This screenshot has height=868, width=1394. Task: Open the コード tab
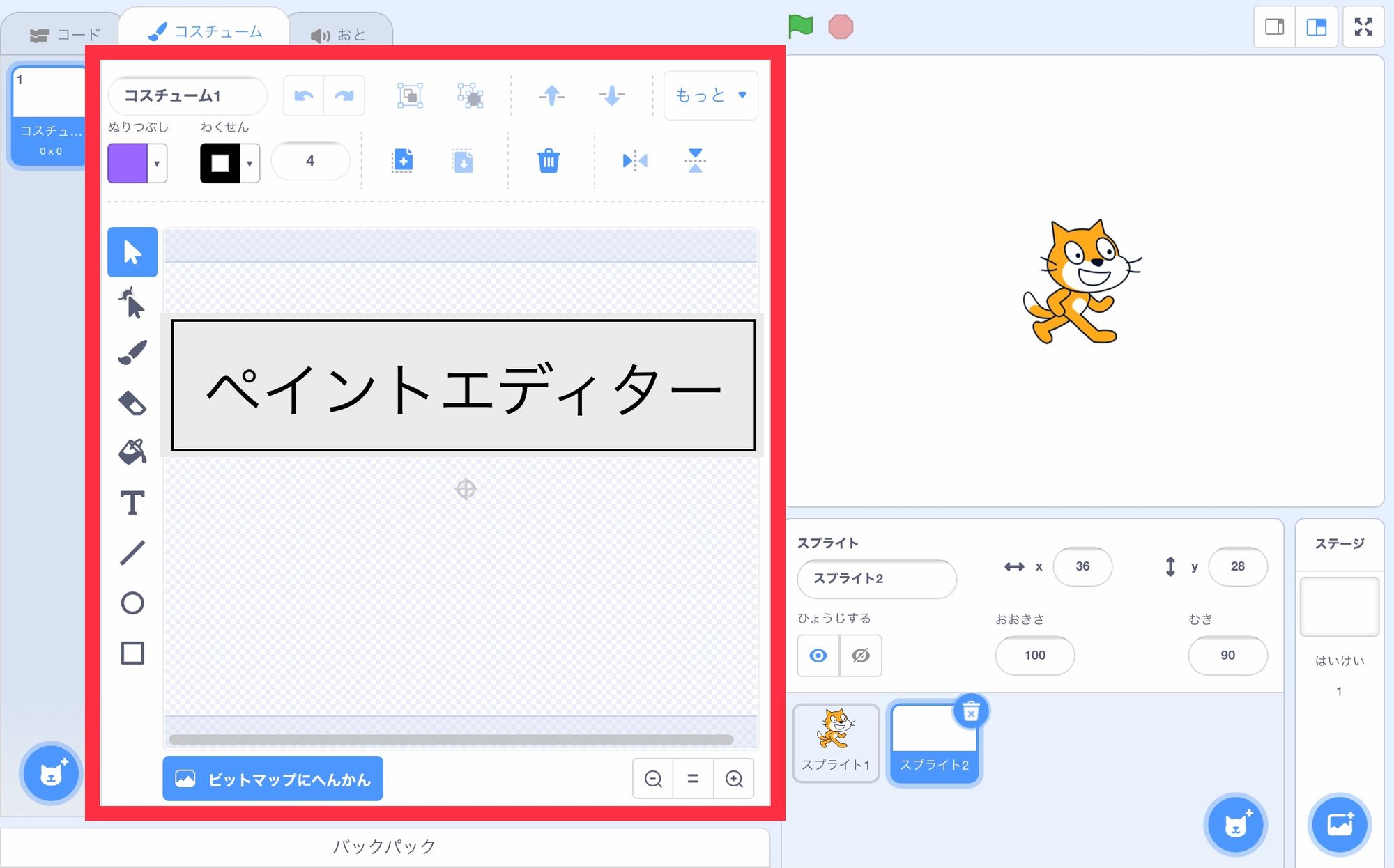[64, 35]
